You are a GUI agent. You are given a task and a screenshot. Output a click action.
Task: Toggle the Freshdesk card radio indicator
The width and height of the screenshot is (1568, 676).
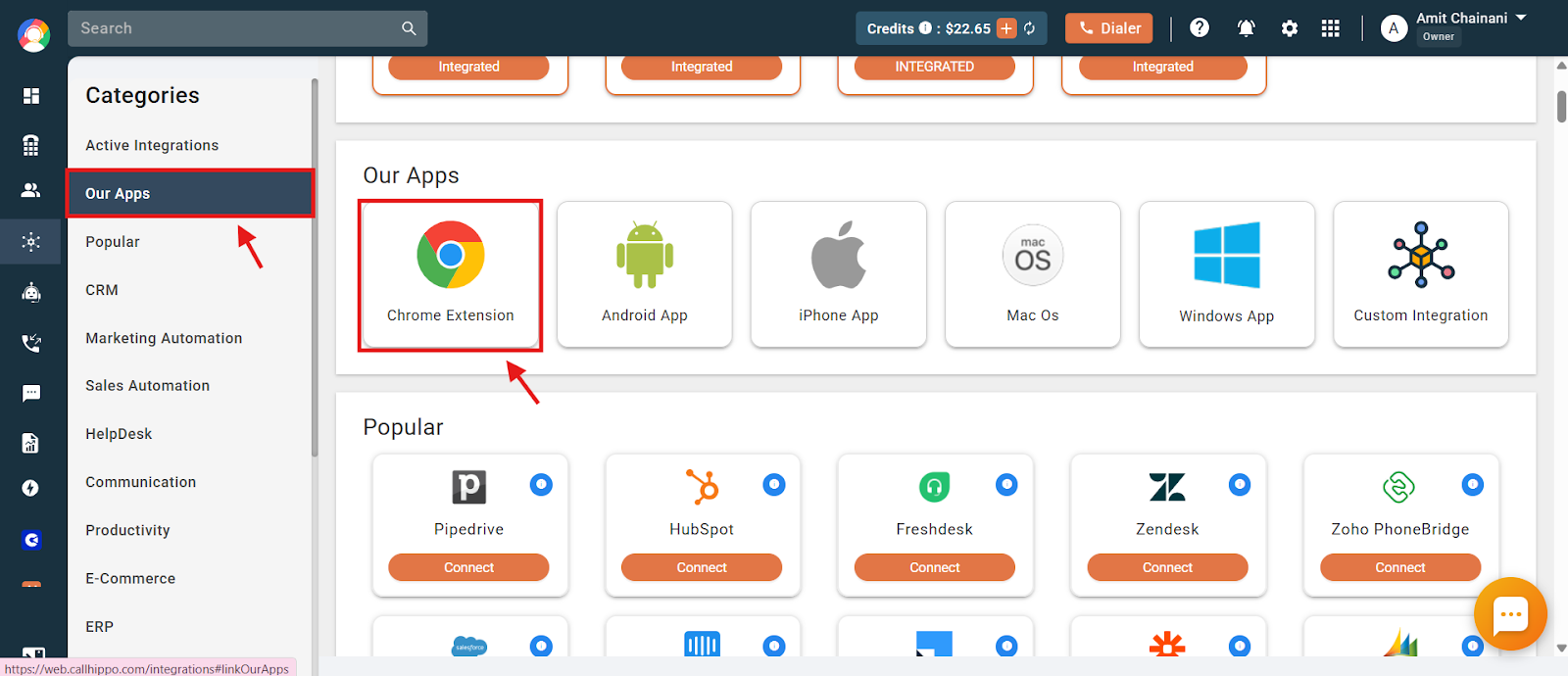1006,484
